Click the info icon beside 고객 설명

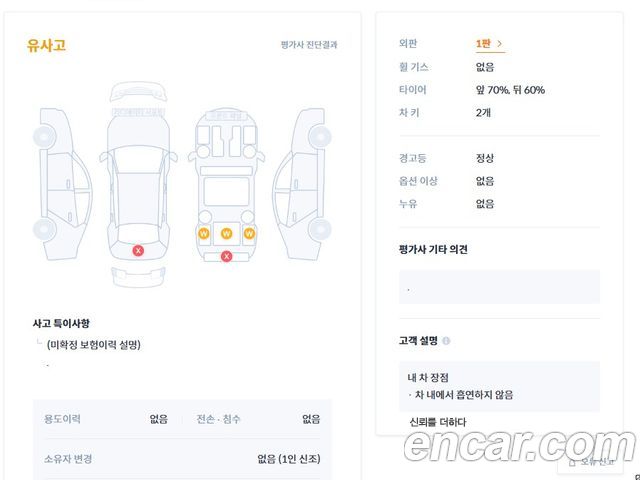point(446,341)
